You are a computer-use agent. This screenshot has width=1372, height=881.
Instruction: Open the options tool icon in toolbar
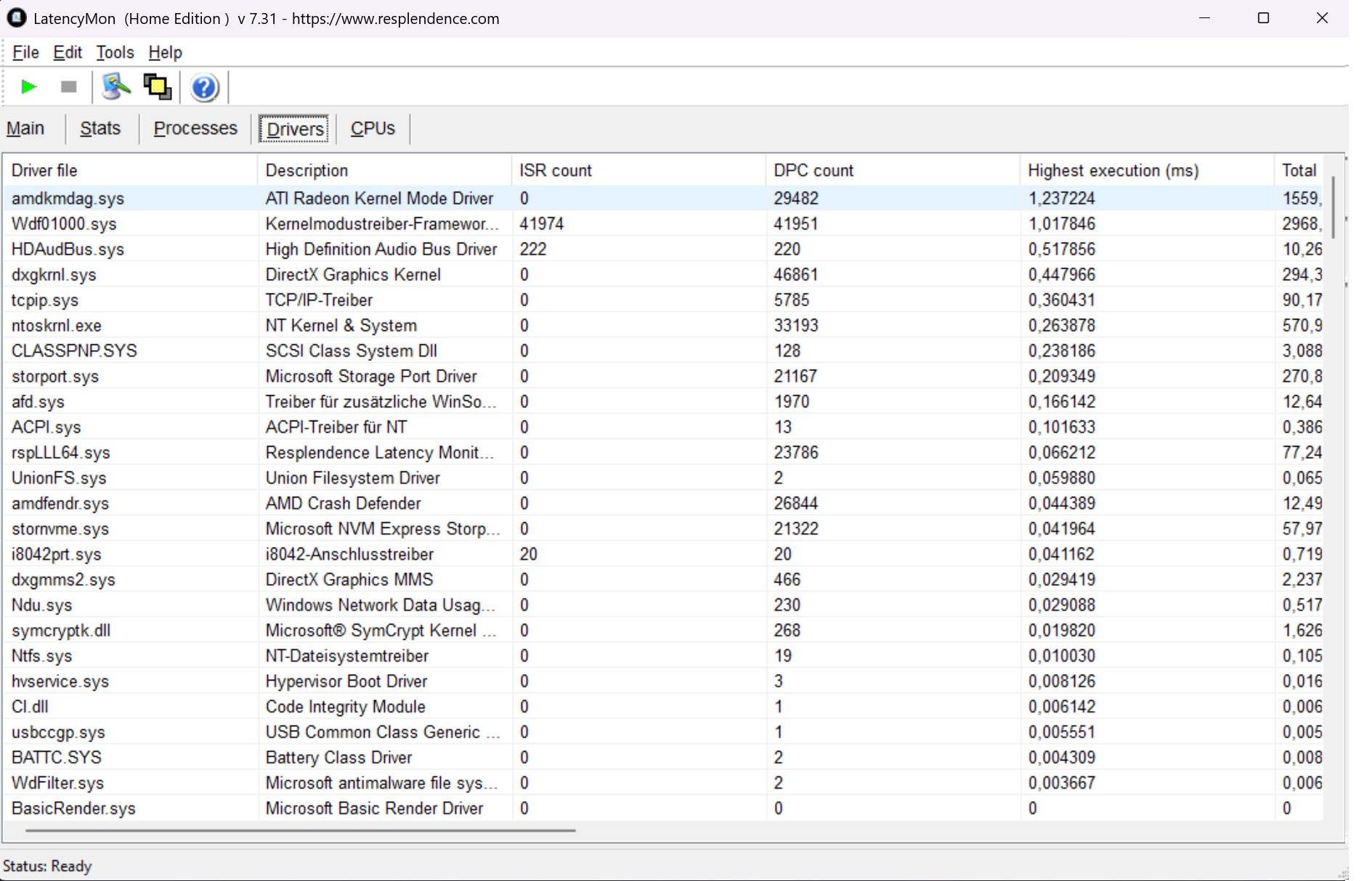click(x=115, y=87)
